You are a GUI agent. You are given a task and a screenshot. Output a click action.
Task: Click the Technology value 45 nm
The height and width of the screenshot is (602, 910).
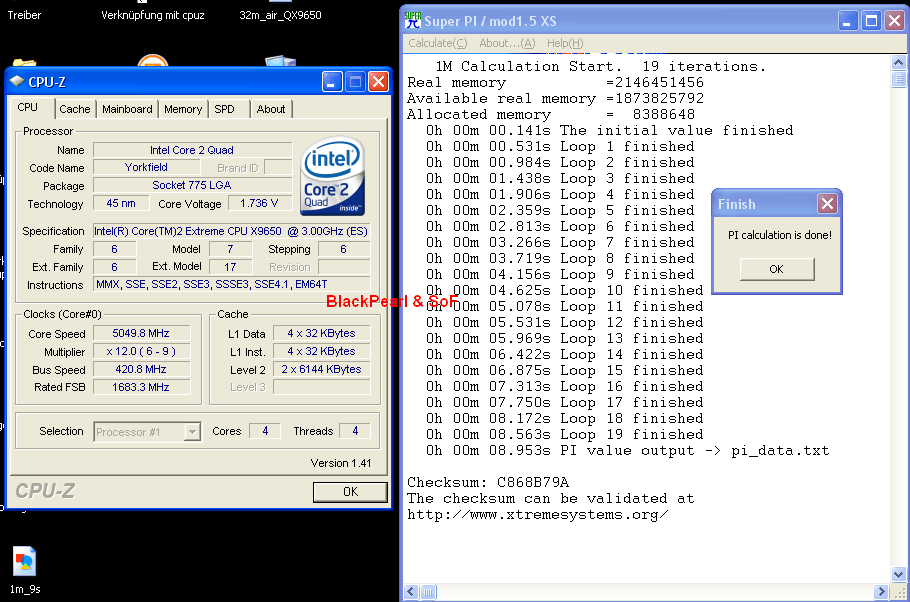click(121, 203)
